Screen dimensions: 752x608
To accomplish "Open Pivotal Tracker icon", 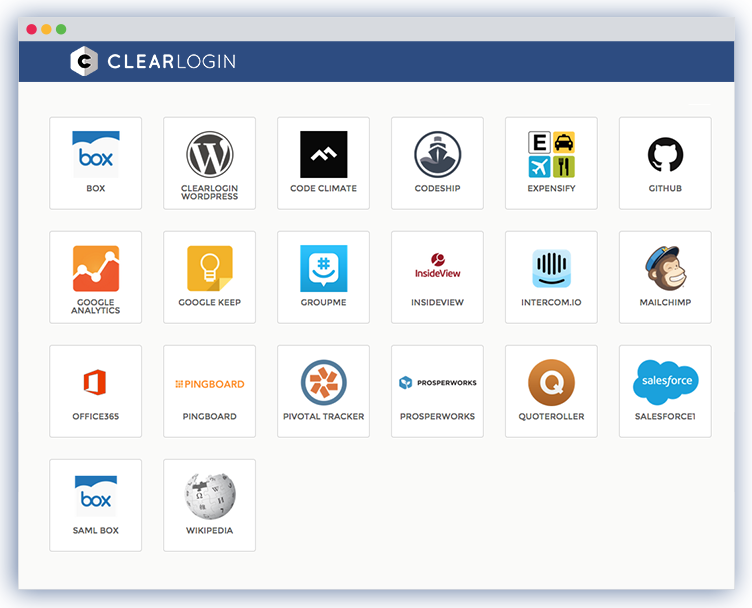I will (x=324, y=382).
